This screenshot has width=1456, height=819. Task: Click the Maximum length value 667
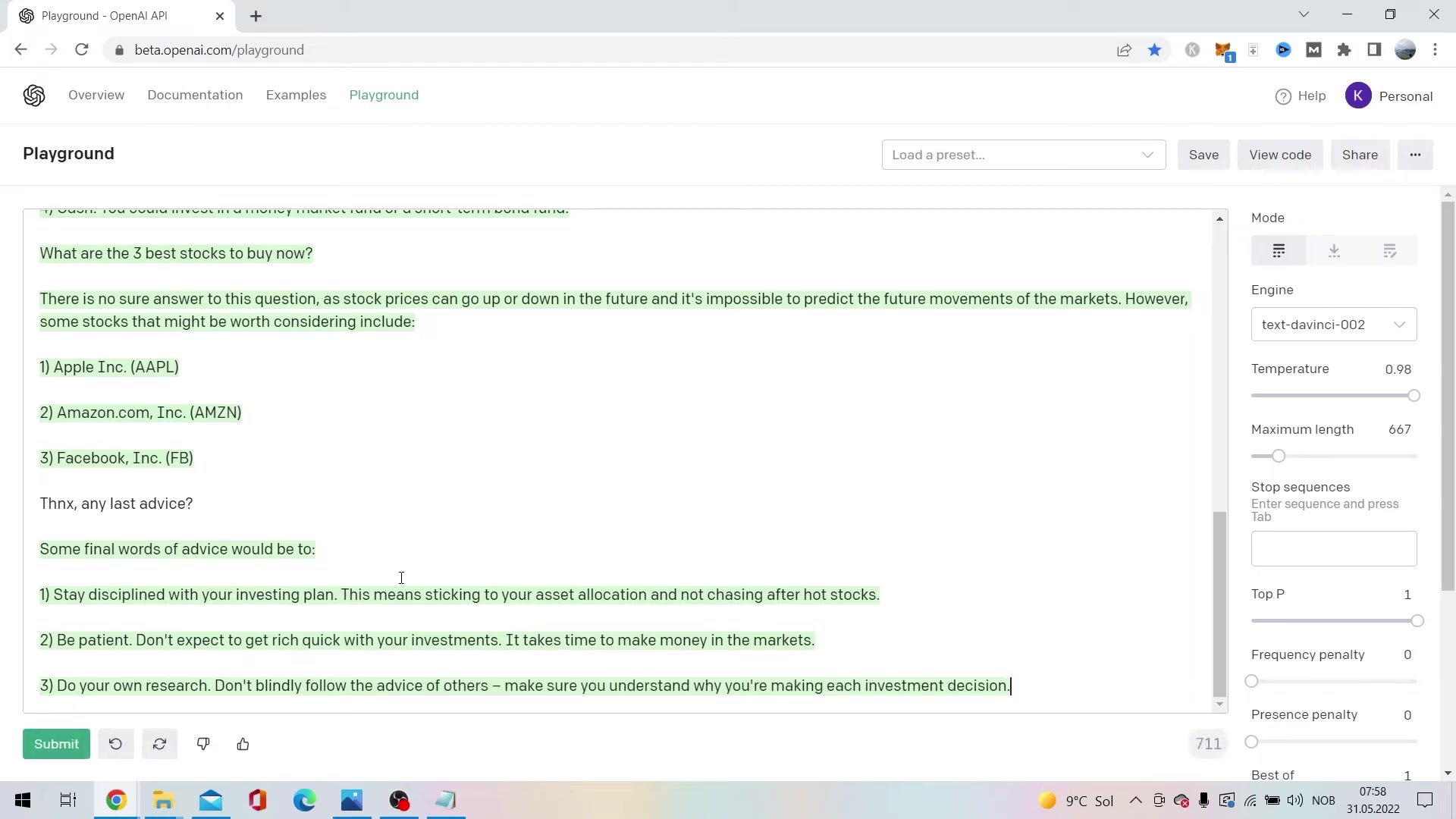[1399, 429]
